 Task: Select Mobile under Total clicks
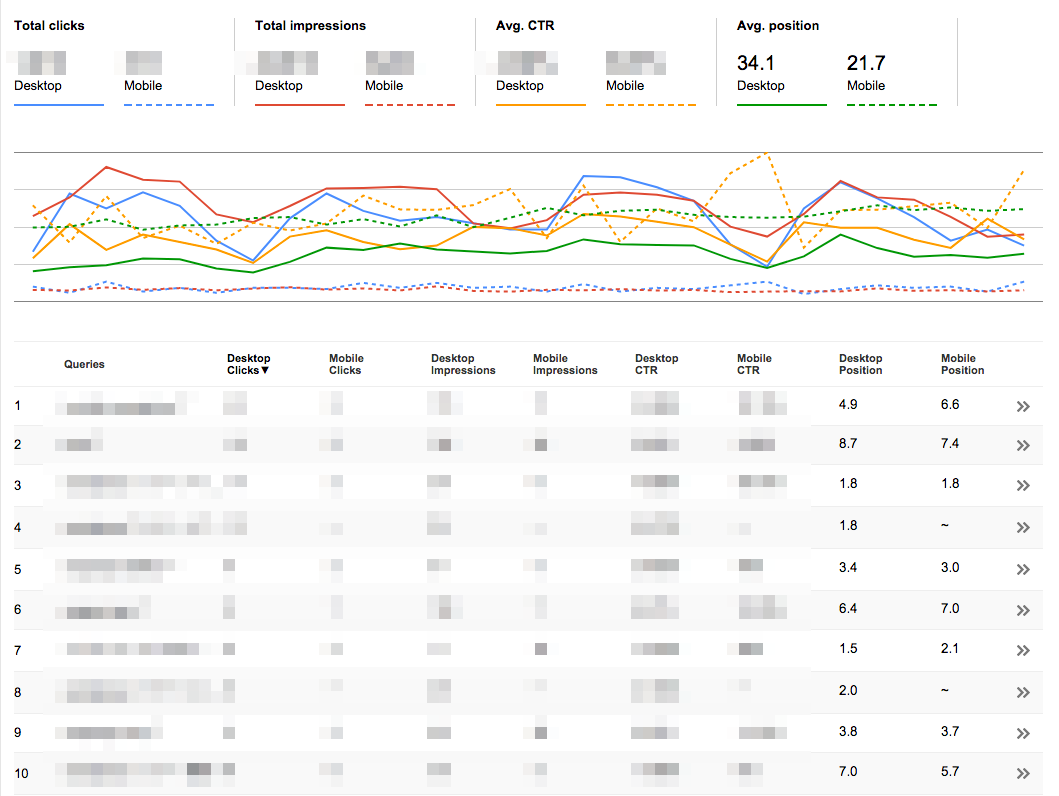click(x=143, y=86)
